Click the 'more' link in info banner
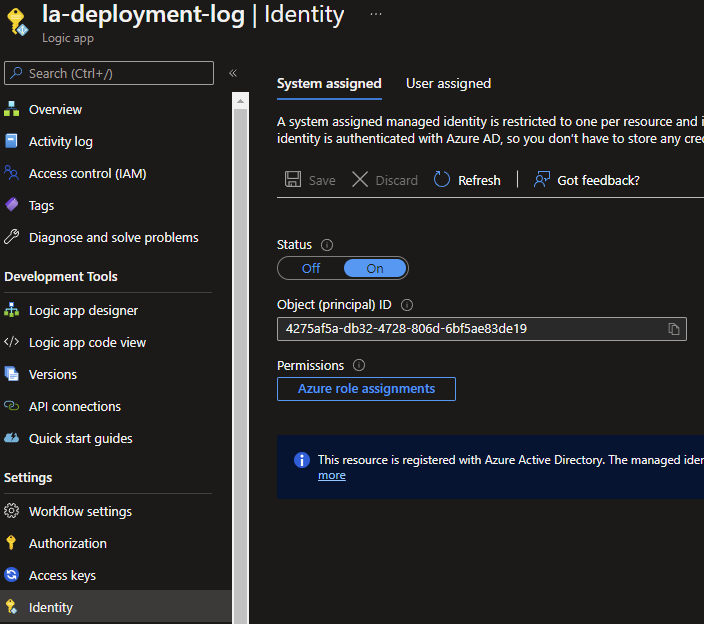Image resolution: width=704 pixels, height=624 pixels. 332,475
